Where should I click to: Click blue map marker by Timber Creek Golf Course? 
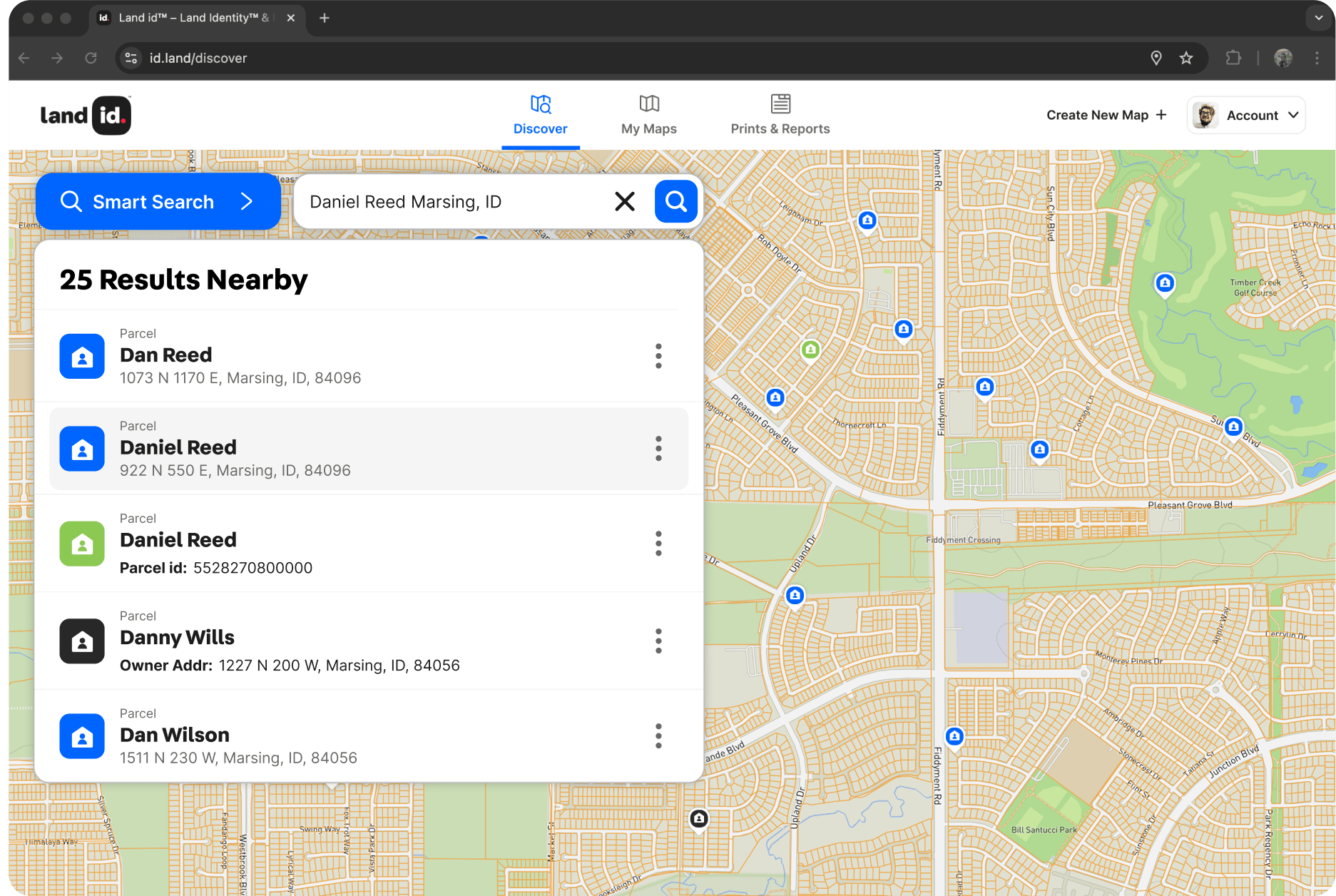click(1165, 284)
